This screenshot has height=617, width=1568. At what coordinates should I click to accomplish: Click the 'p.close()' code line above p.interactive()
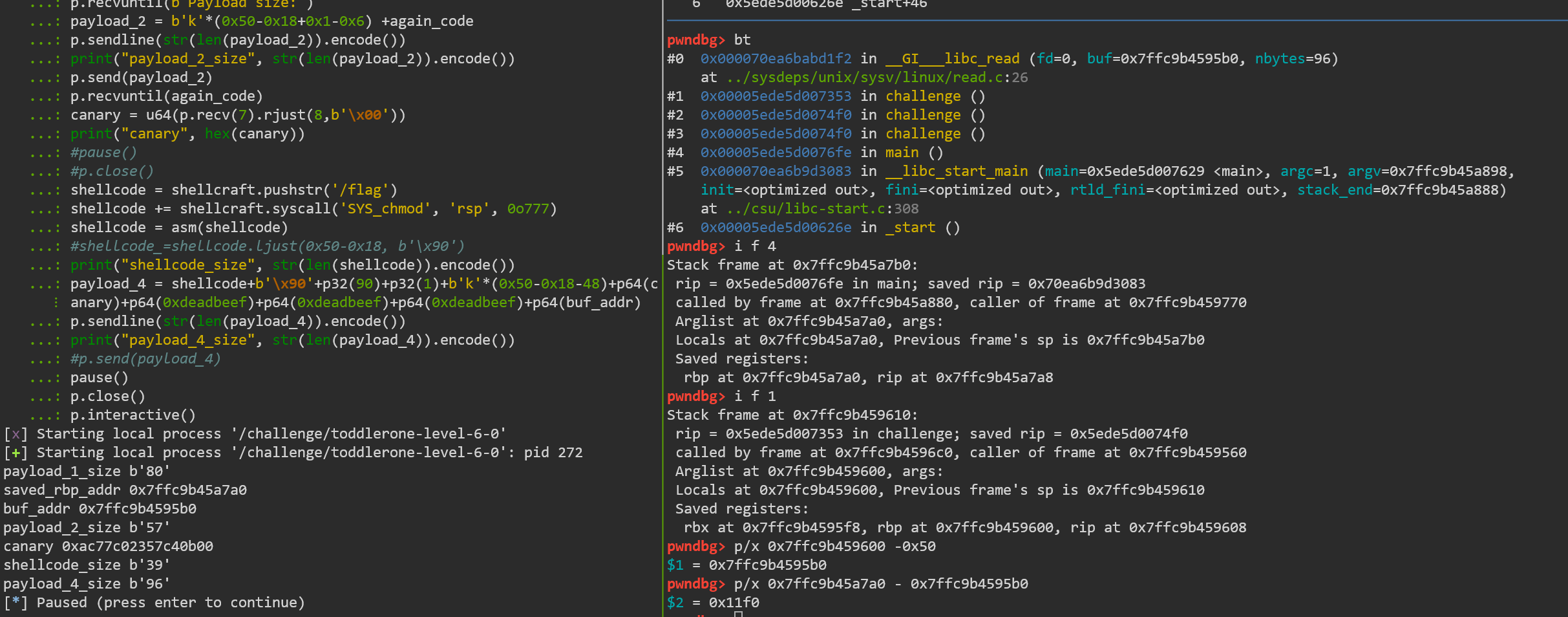coord(107,396)
